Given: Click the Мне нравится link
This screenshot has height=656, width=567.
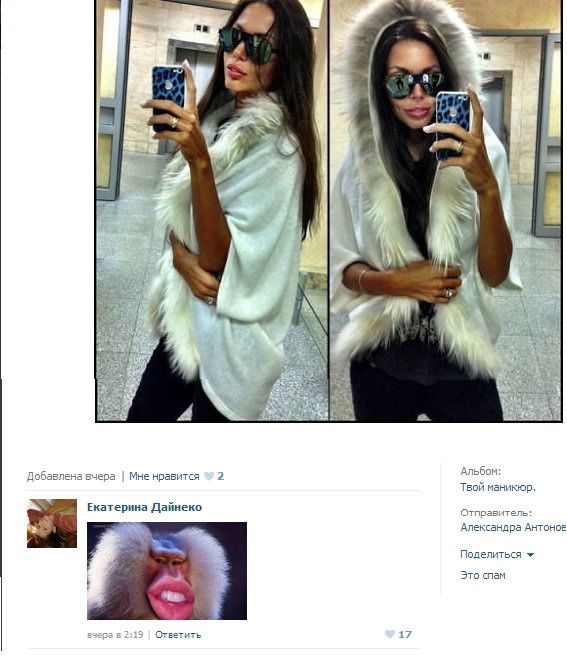Looking at the screenshot, I should point(164,476).
